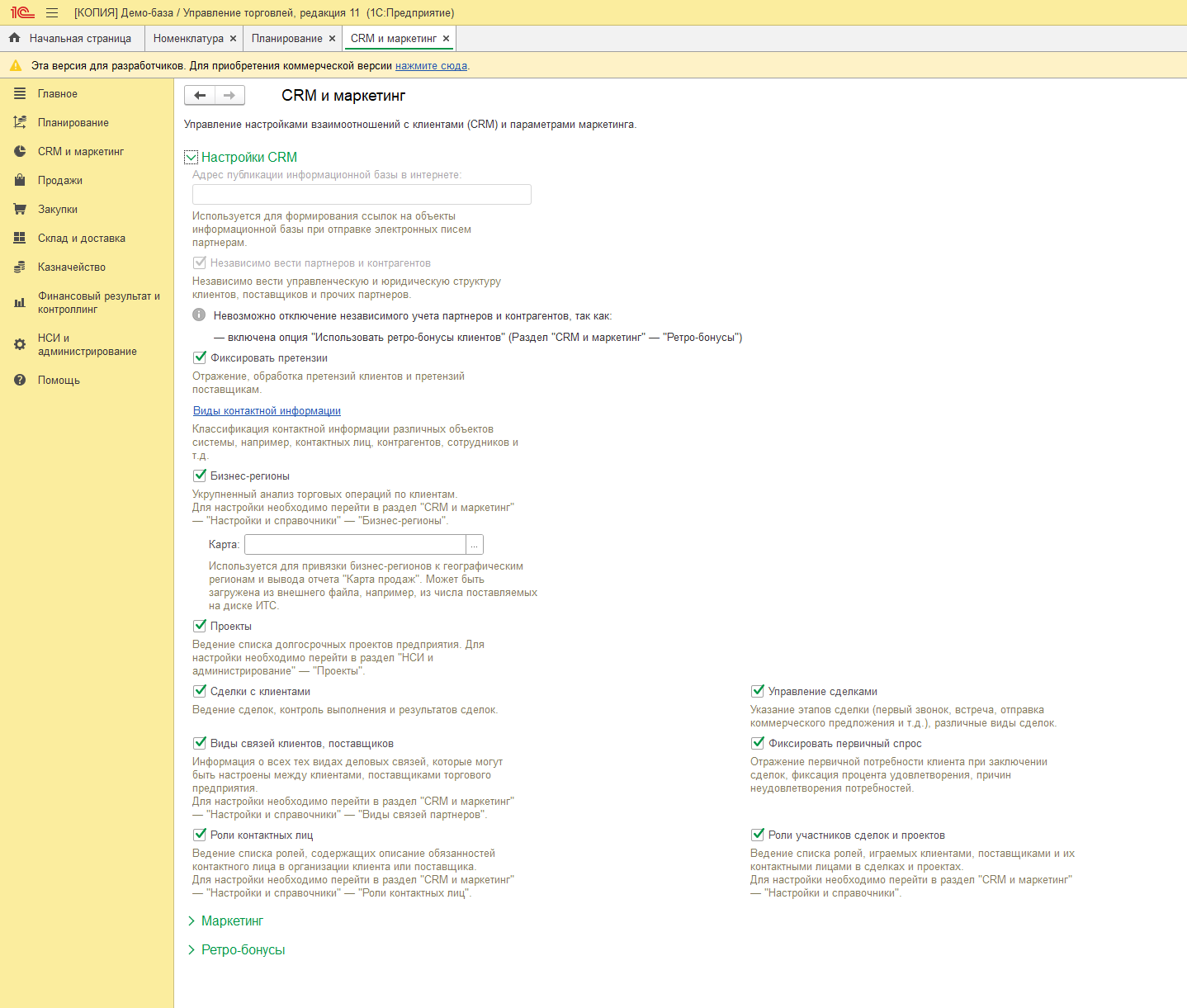The height and width of the screenshot is (1008, 1187).
Task: Collapse the Настройки CRM section
Action: point(192,158)
